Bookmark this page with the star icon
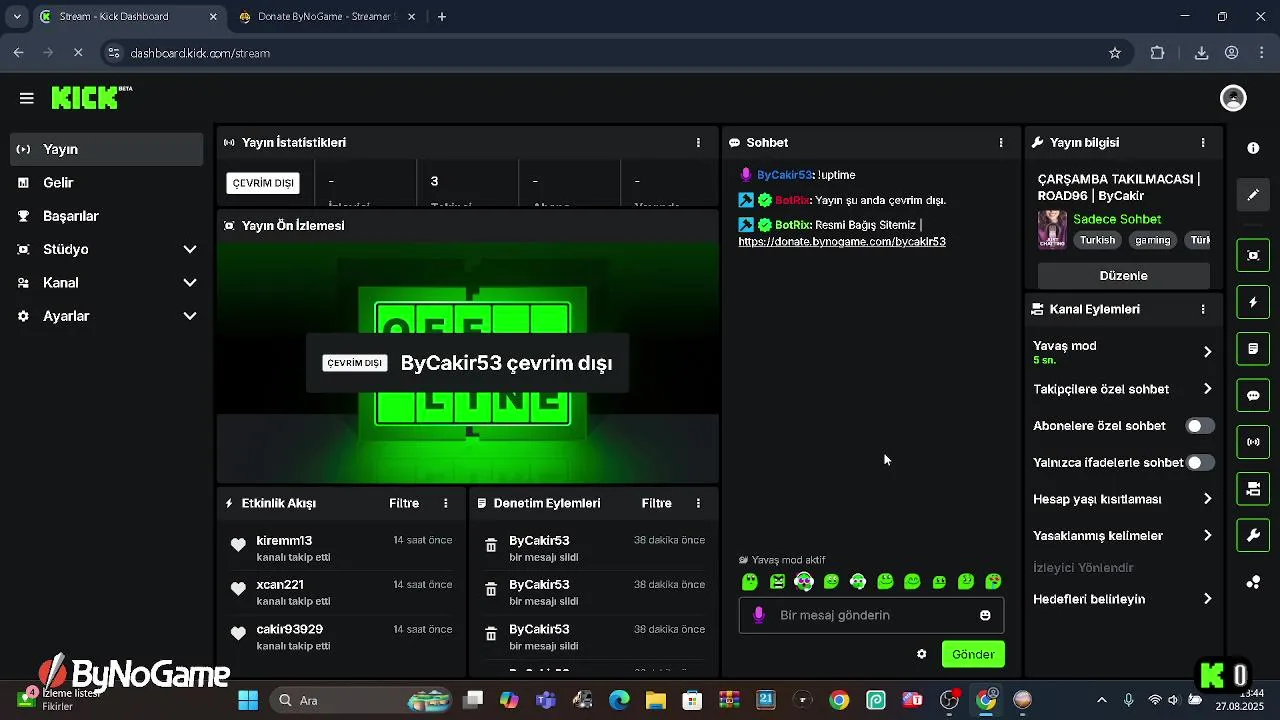The image size is (1280, 720). [x=1115, y=53]
